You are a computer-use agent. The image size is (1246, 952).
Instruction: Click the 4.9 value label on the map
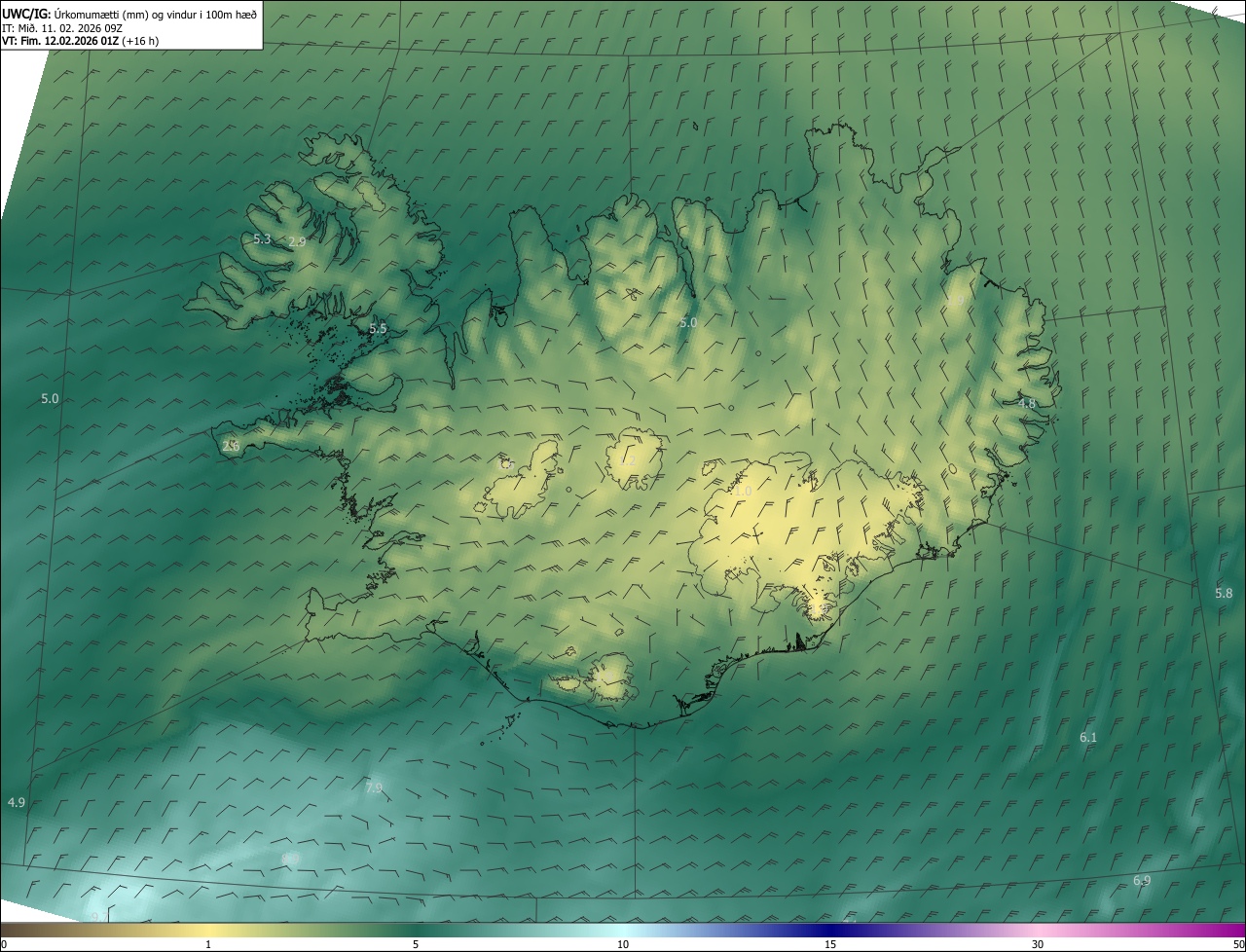[x=16, y=802]
